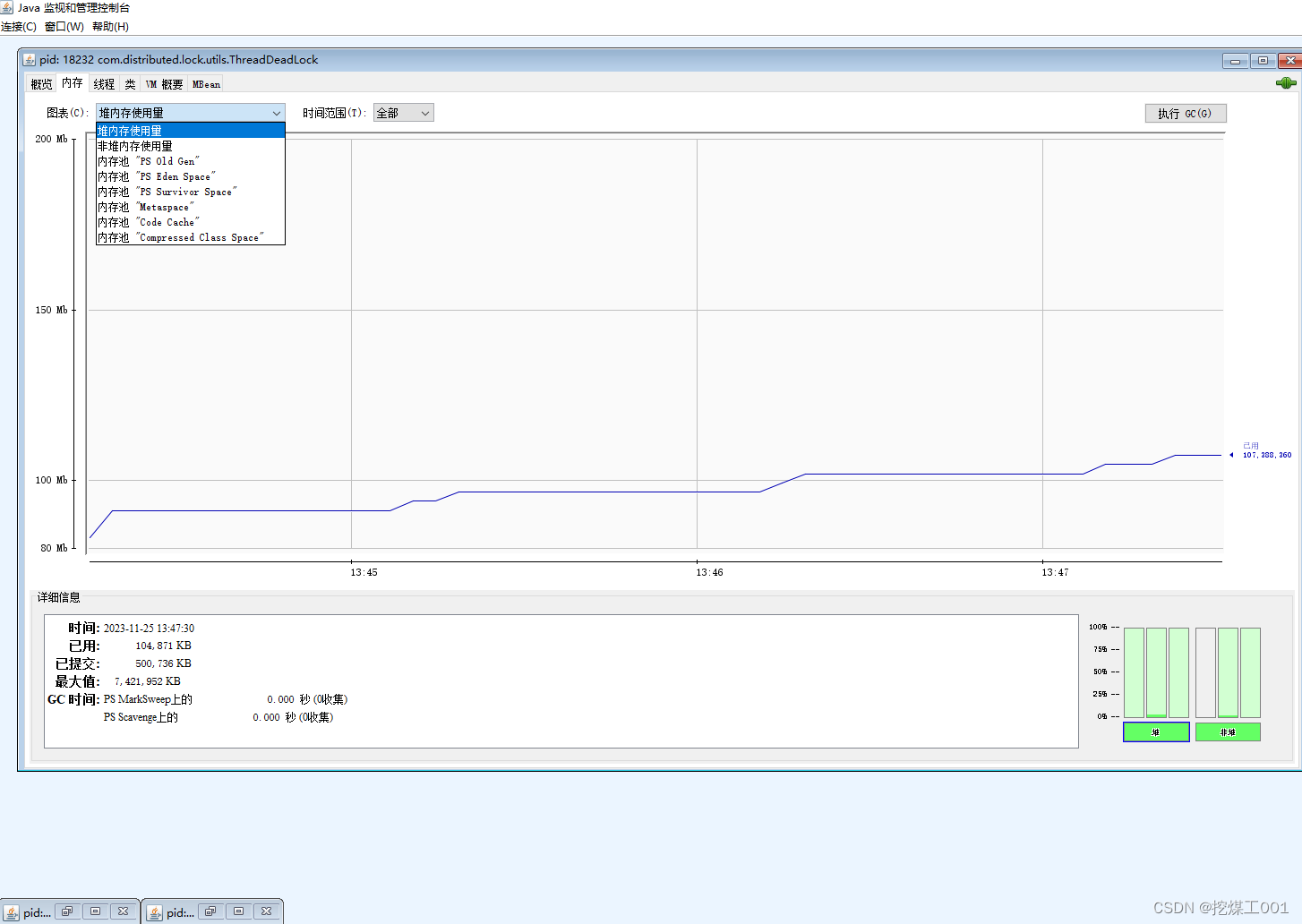Click the middle heap pool bar above 堆
The width and height of the screenshot is (1302, 924).
point(1156,672)
